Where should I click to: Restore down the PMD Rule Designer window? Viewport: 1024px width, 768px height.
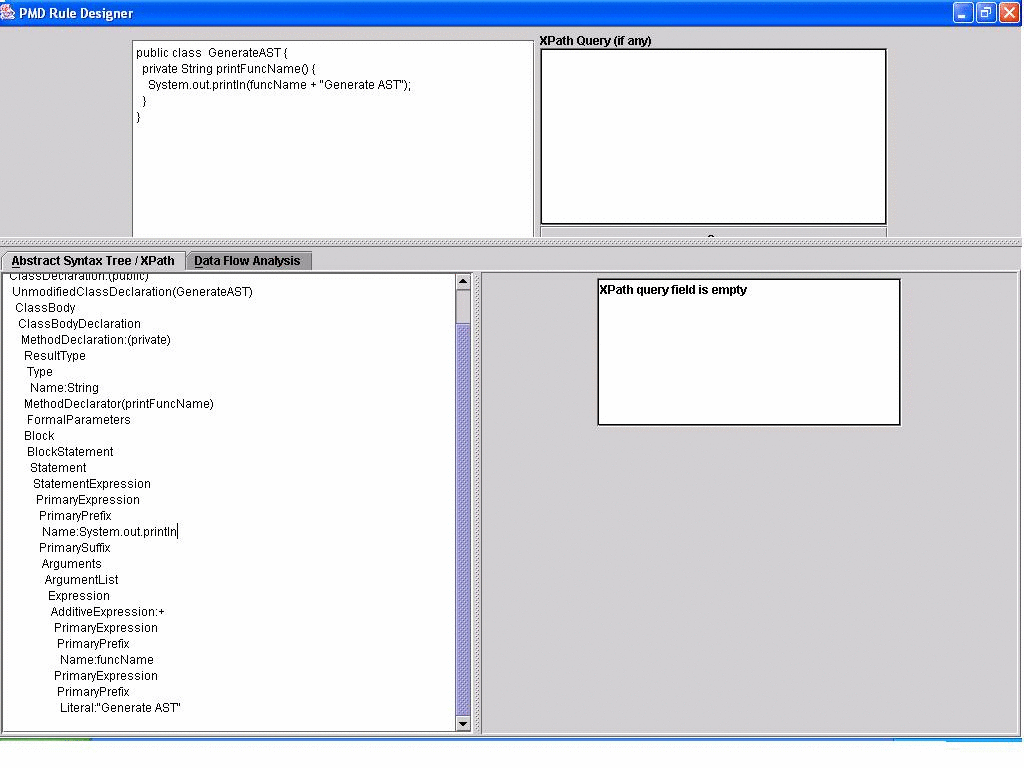986,13
